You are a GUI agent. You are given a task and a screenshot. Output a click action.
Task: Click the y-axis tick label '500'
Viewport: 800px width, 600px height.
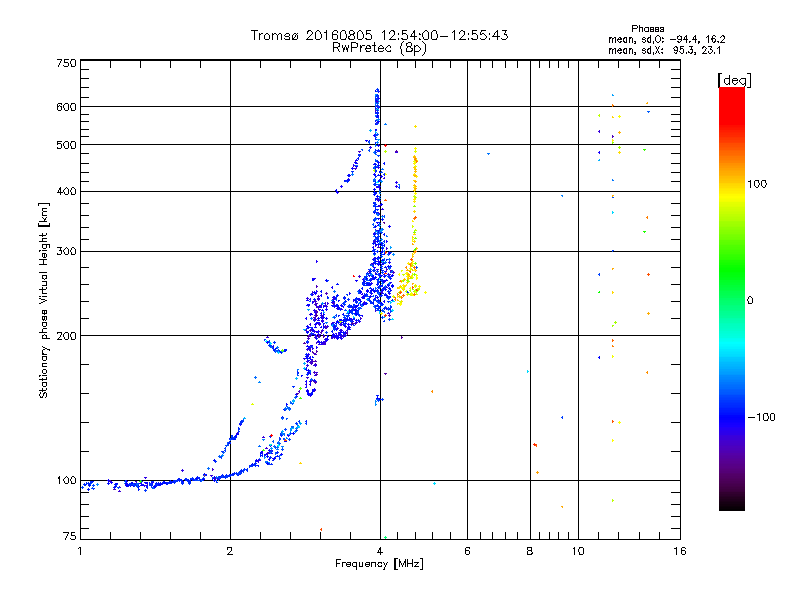point(66,145)
